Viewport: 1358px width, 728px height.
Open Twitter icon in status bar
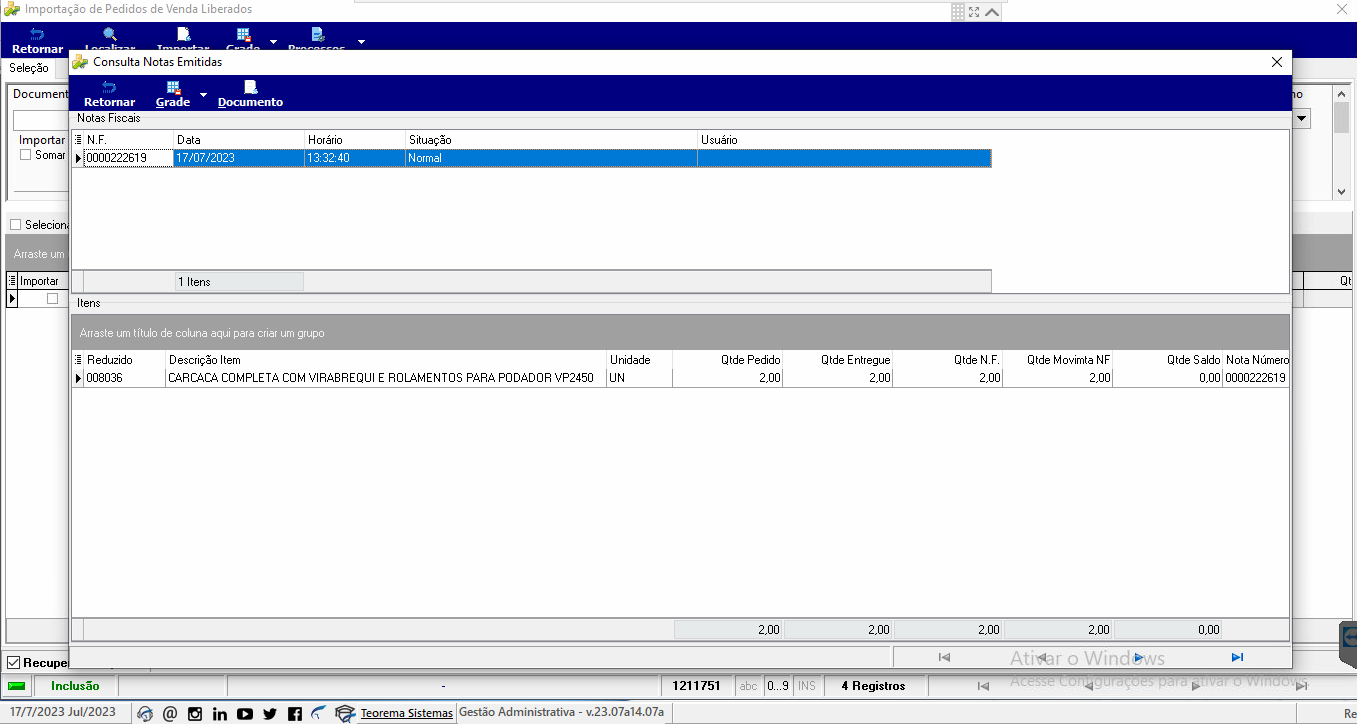[x=270, y=714]
